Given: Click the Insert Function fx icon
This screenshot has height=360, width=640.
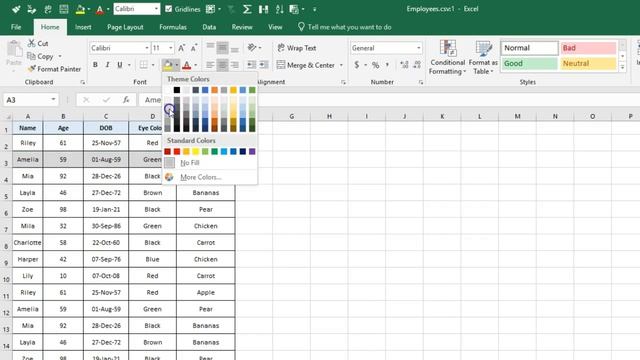Looking at the screenshot, I should [x=126, y=100].
